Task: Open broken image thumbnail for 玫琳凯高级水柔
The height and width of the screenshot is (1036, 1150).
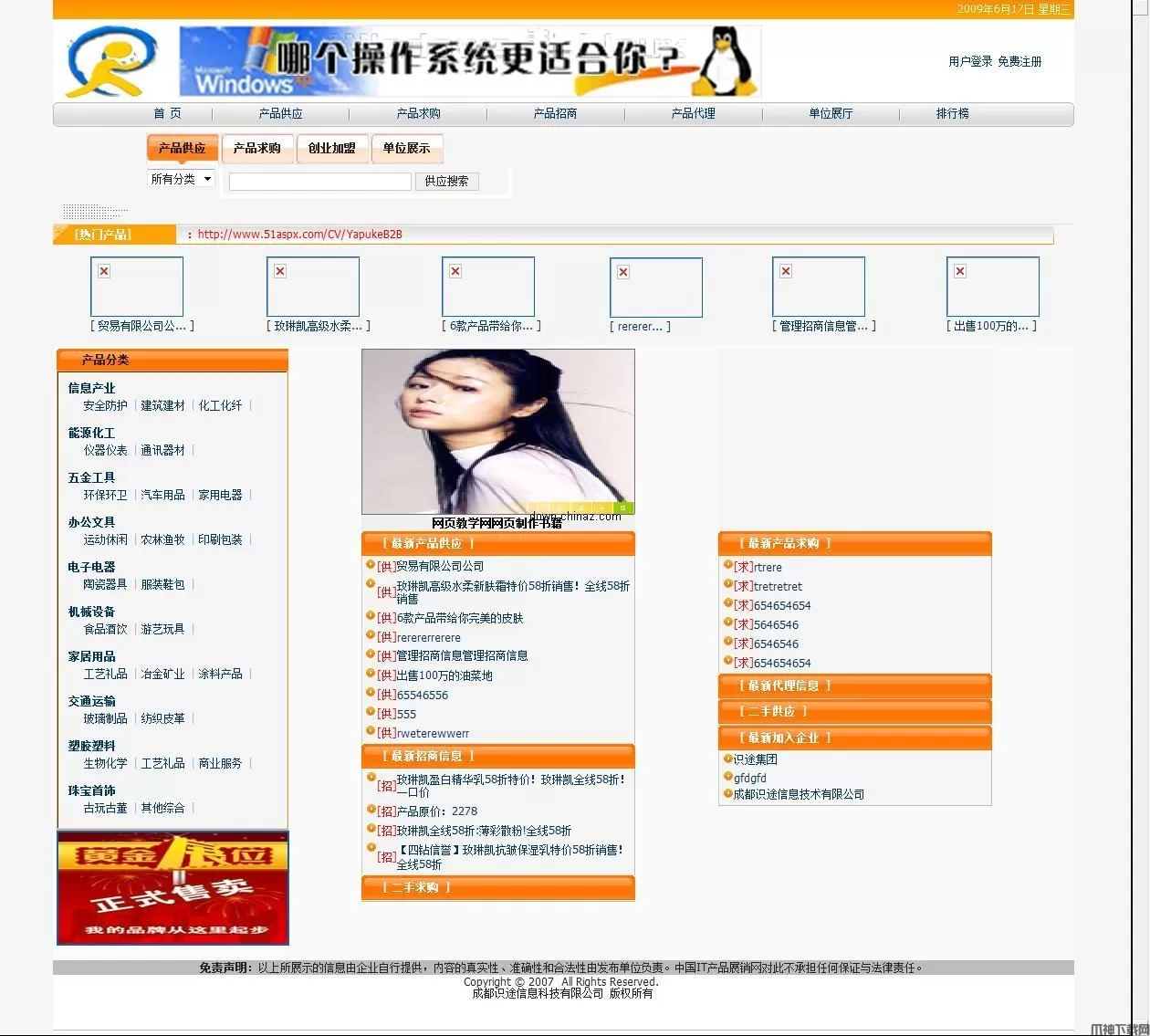Action: point(313,287)
